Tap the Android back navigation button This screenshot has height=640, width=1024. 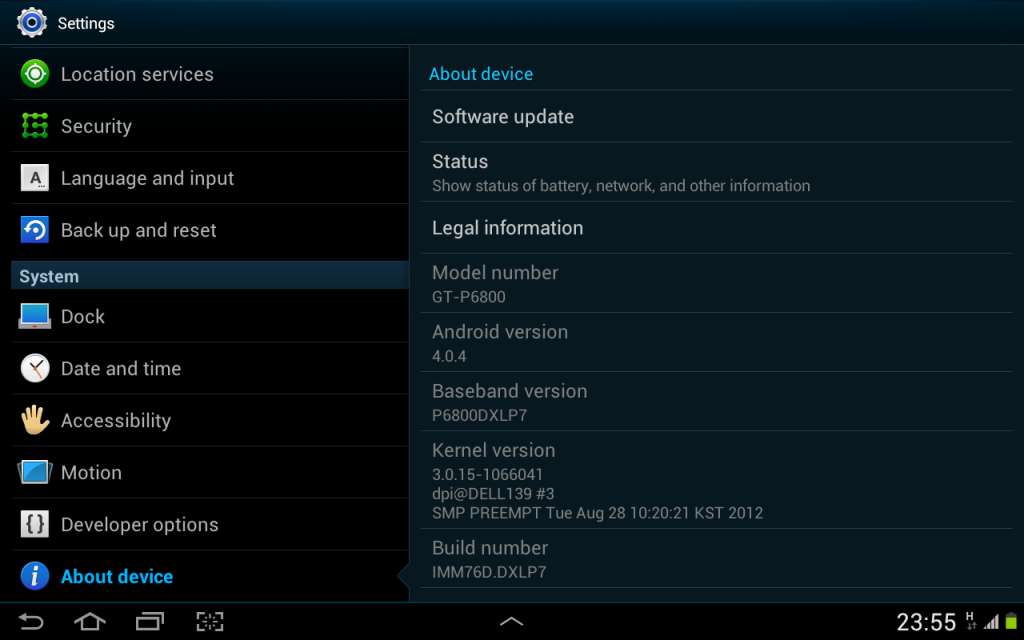click(x=31, y=621)
